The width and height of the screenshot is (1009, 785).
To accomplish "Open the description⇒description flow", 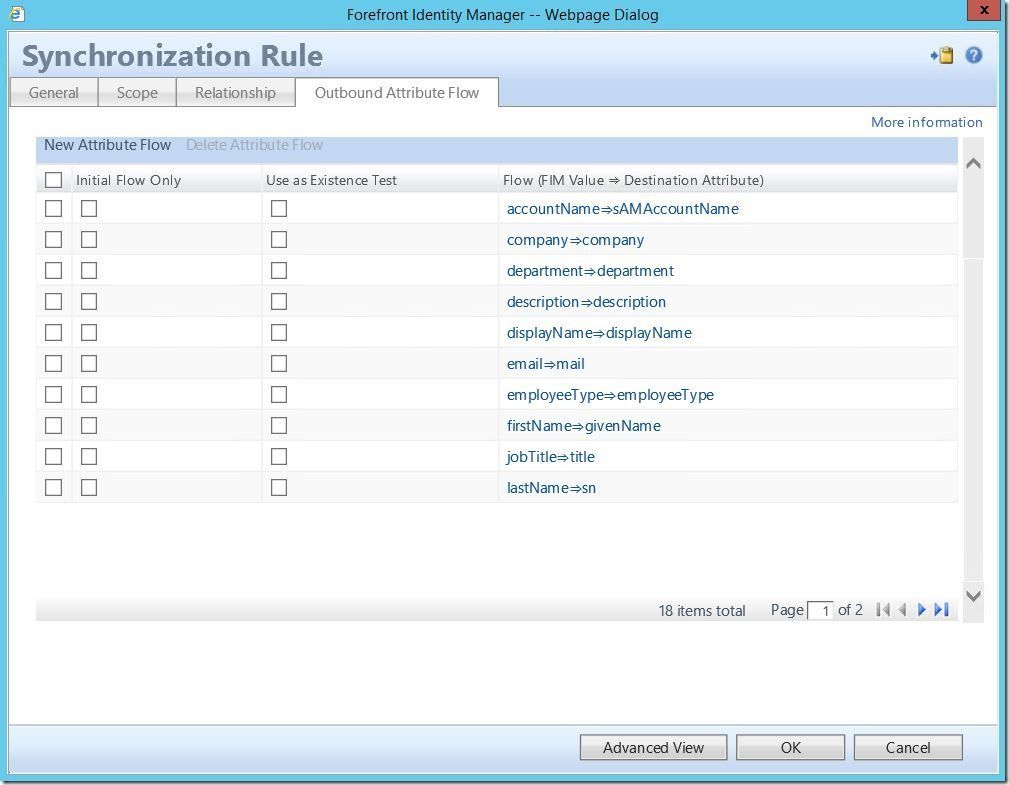I will (586, 302).
